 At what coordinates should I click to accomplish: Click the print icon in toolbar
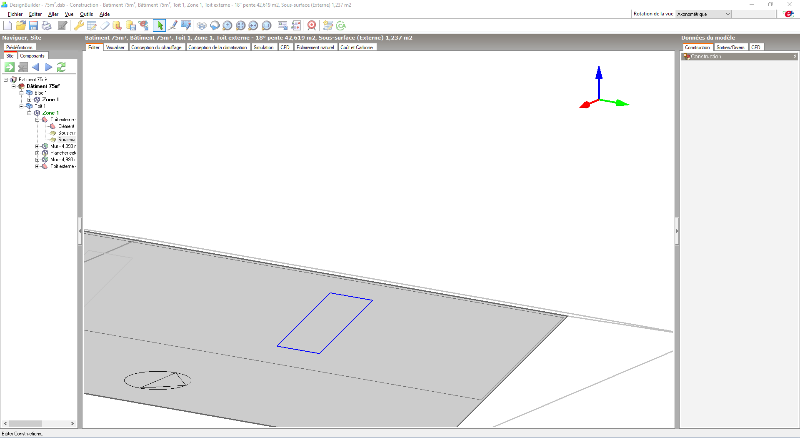(47, 25)
